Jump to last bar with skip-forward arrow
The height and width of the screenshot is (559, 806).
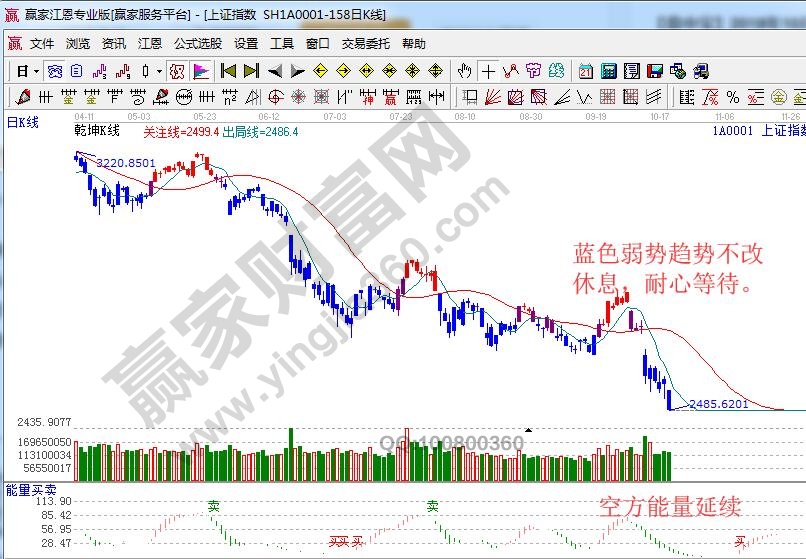pos(250,71)
